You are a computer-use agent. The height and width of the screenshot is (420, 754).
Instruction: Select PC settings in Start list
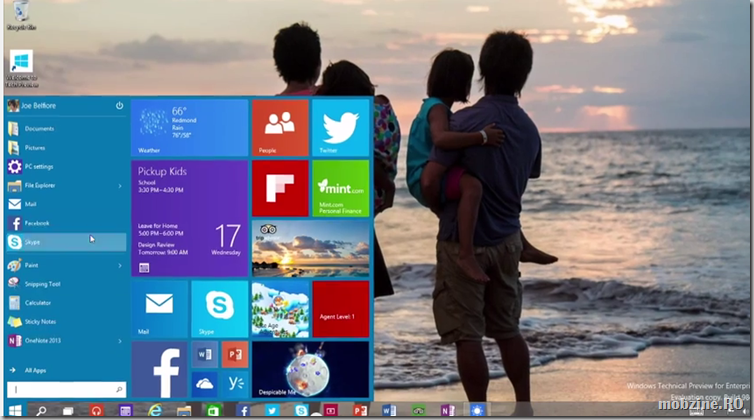39,166
